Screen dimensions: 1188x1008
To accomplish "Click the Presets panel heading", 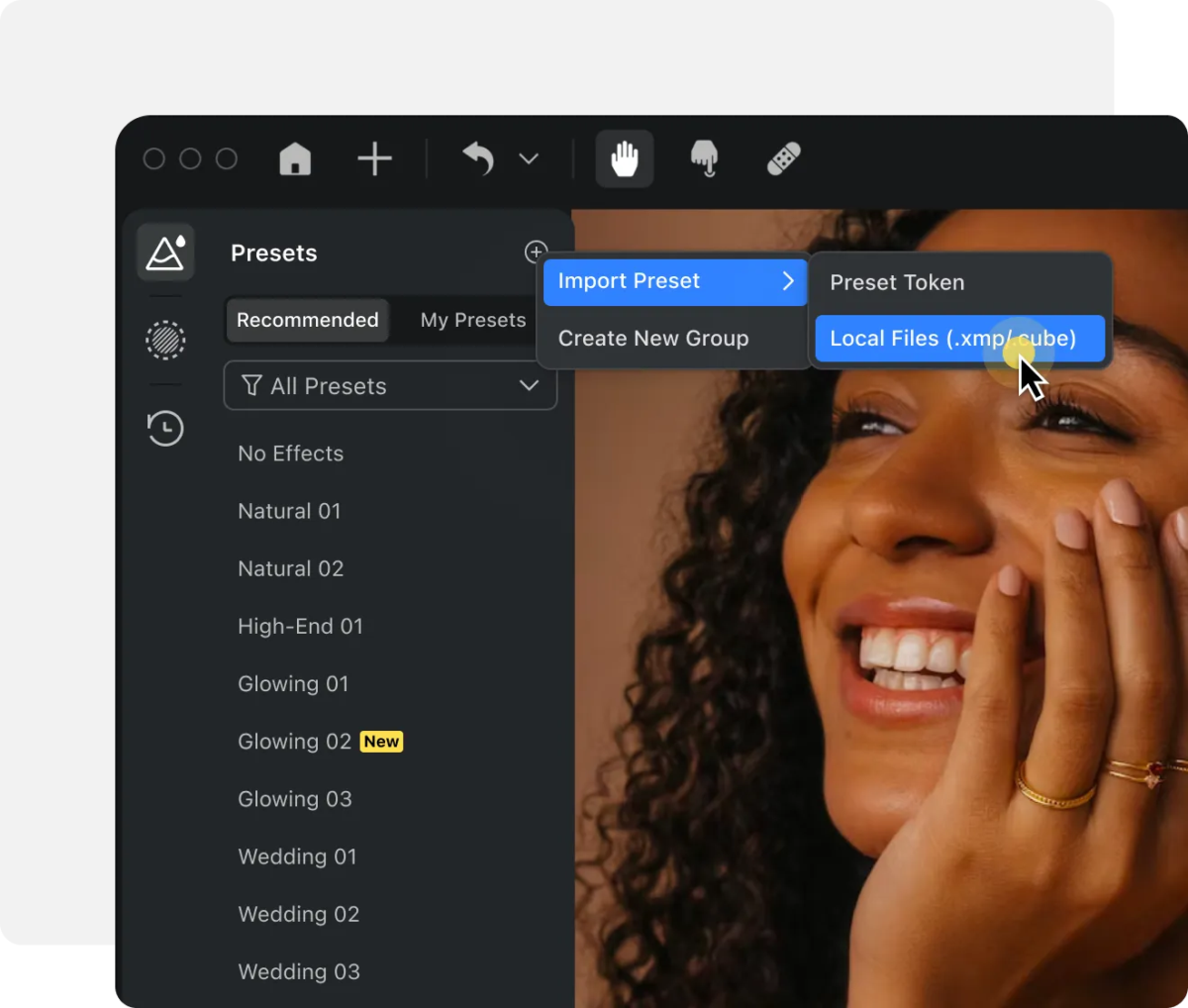I will point(274,252).
